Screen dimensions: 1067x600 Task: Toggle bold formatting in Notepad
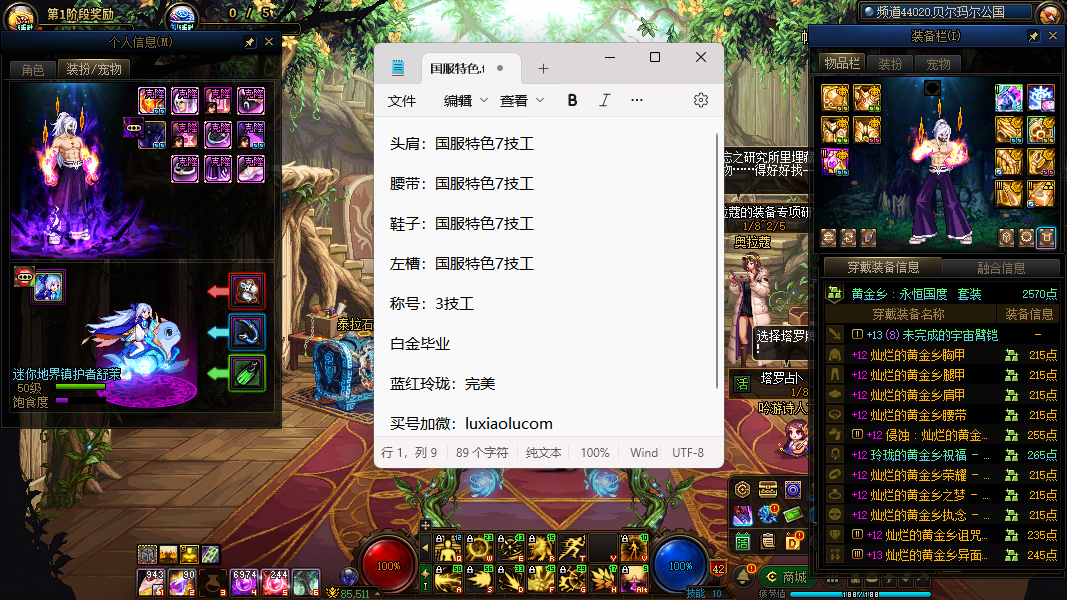tap(572, 100)
